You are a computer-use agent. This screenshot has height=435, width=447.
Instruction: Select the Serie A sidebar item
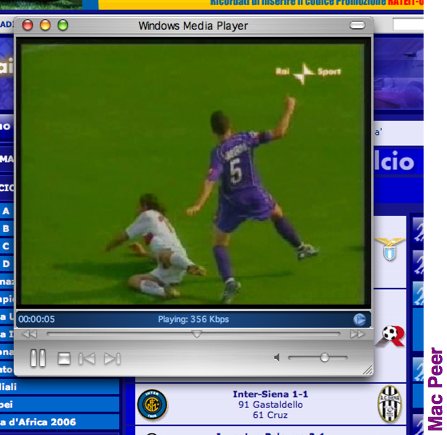pyautogui.click(x=6, y=211)
